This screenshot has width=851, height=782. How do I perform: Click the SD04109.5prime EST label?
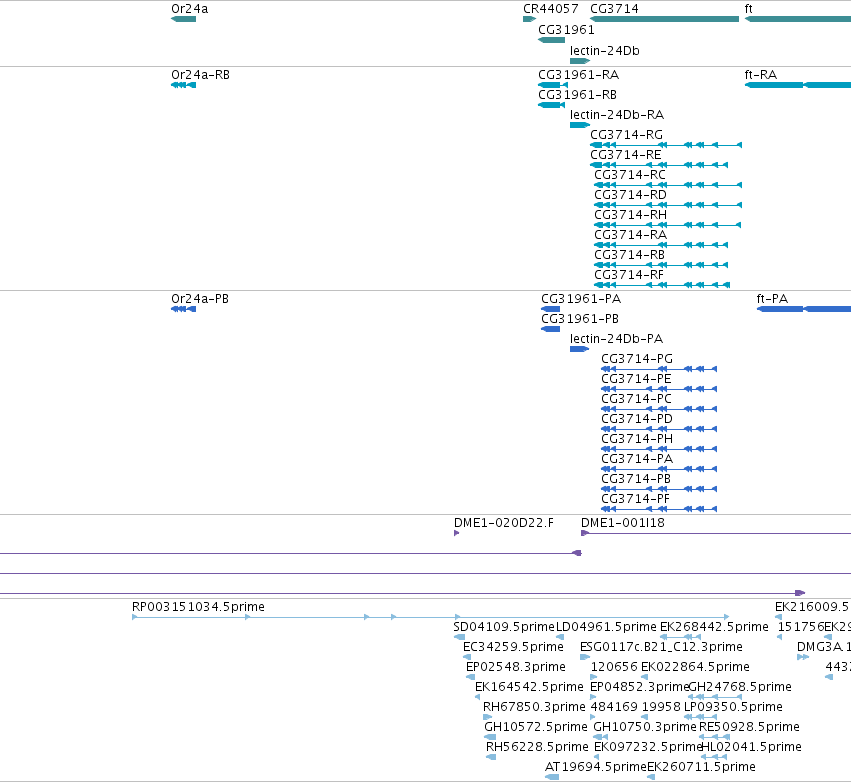(504, 627)
